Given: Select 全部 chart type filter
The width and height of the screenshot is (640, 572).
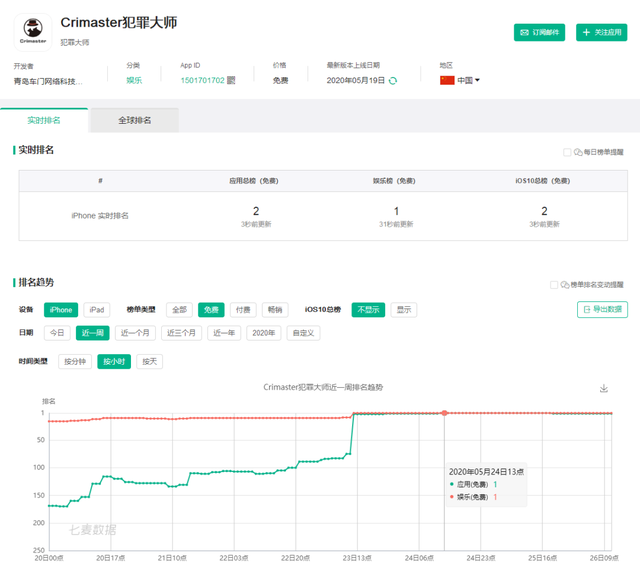Looking at the screenshot, I should tap(179, 309).
